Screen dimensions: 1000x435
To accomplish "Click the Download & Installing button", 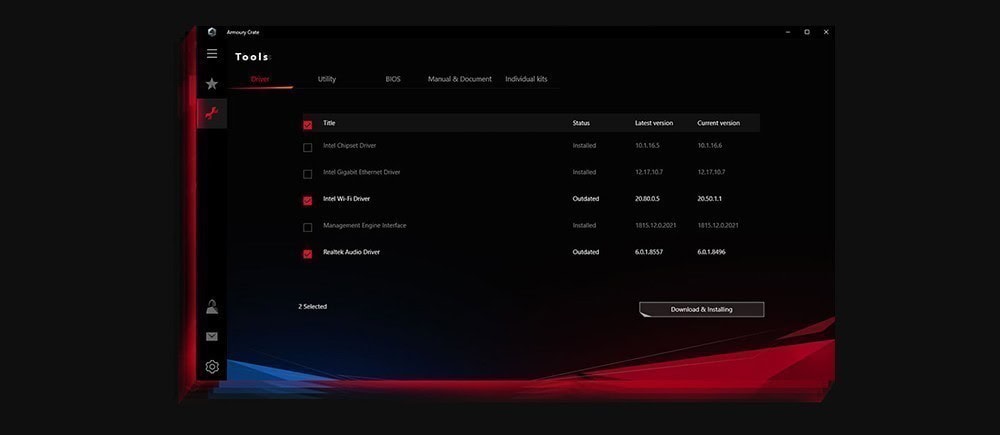I will 702,309.
